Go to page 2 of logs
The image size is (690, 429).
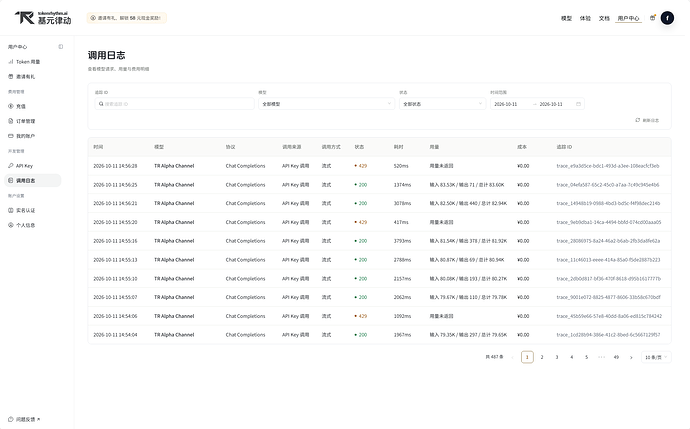[x=542, y=357]
